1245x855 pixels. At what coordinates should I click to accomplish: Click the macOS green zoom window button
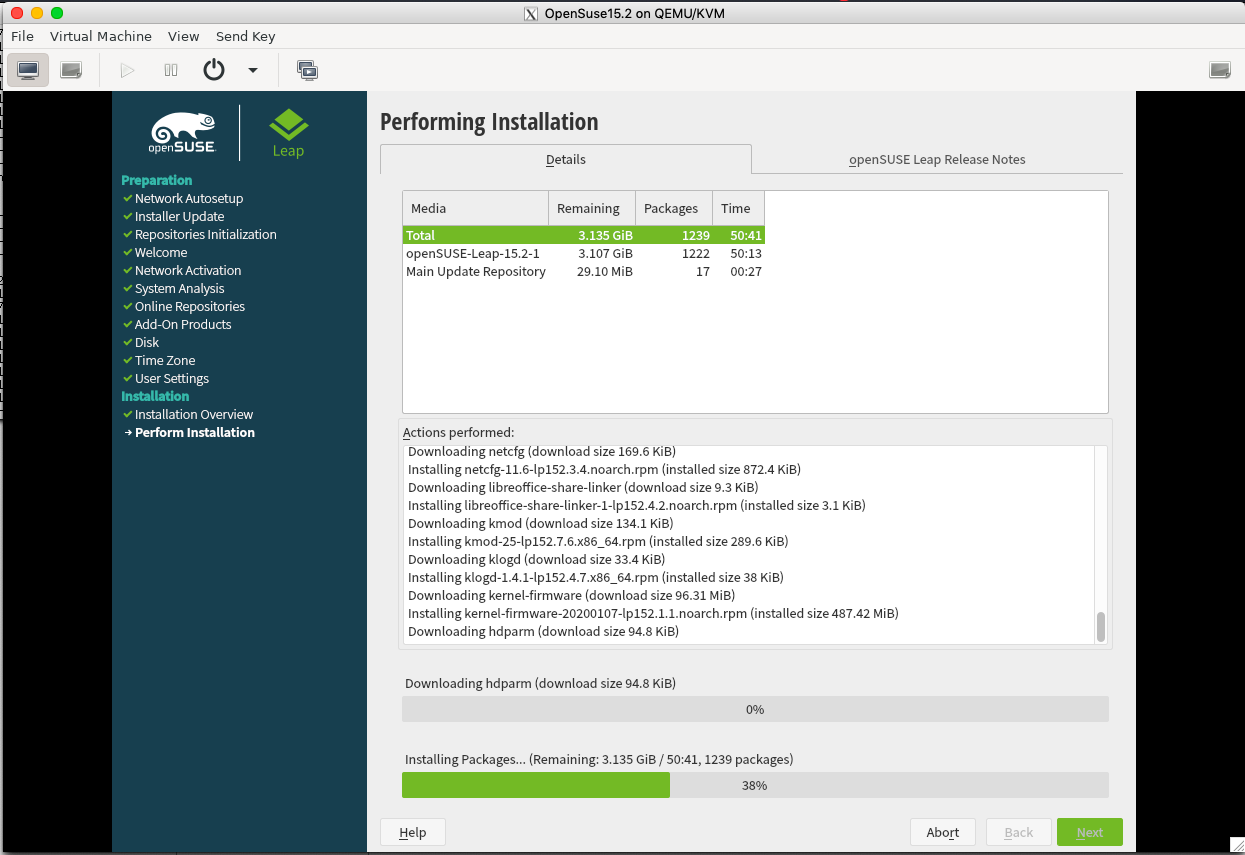pos(56,13)
